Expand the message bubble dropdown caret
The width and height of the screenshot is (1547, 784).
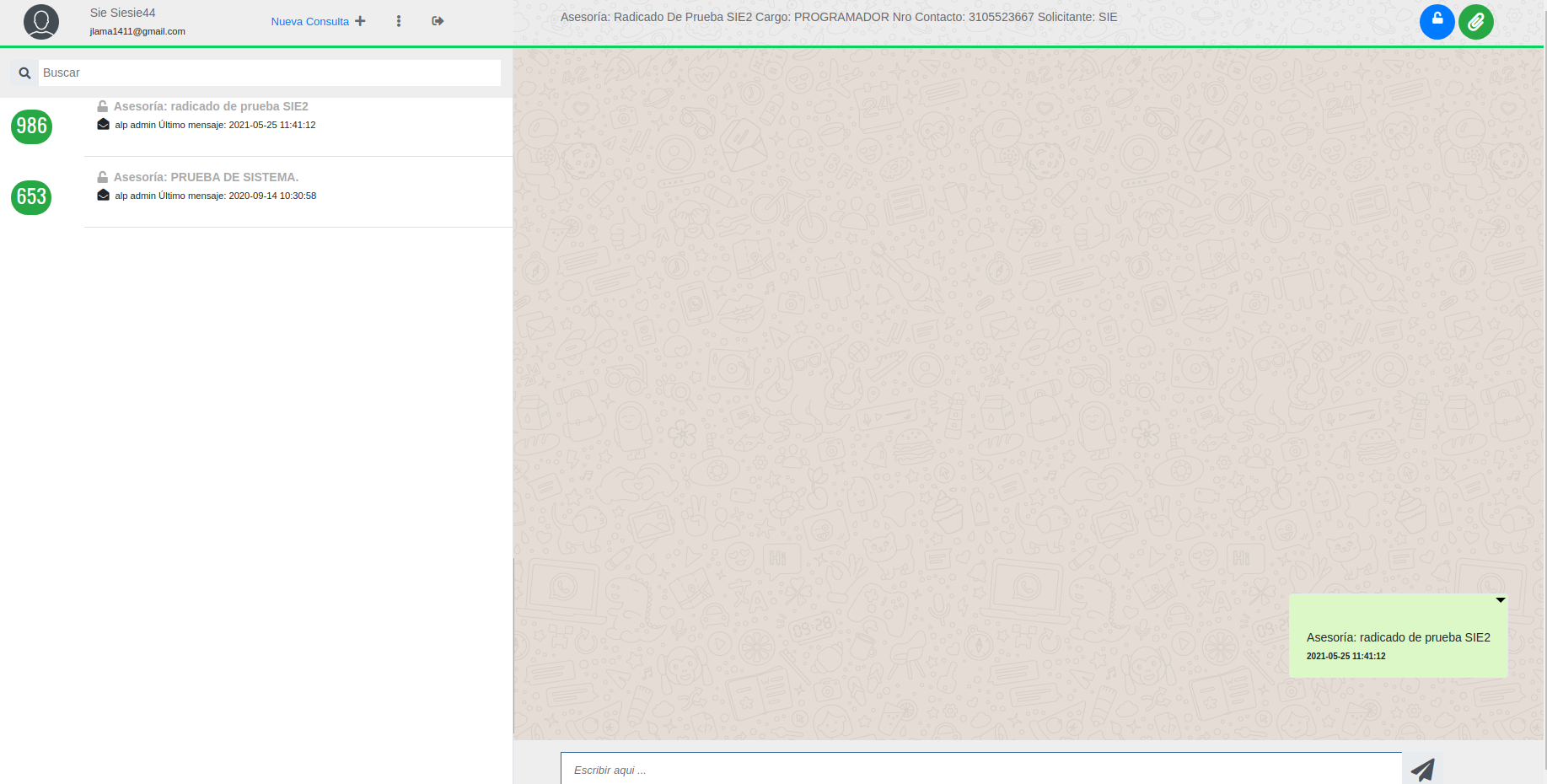coord(1500,600)
